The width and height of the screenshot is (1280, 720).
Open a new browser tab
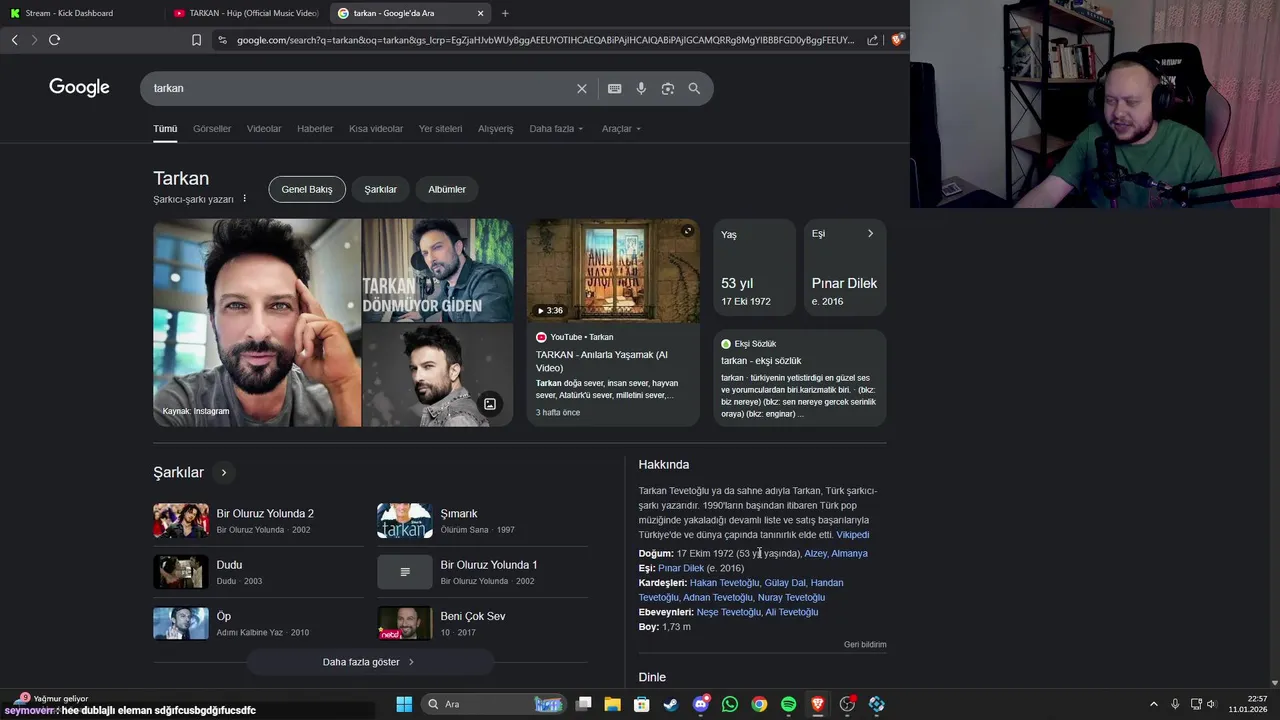point(505,13)
